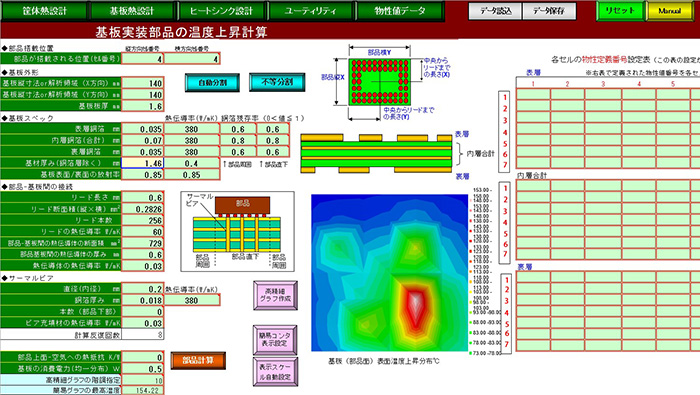Select ビア充填材の熱伝導率 field 0.03

tap(142, 323)
